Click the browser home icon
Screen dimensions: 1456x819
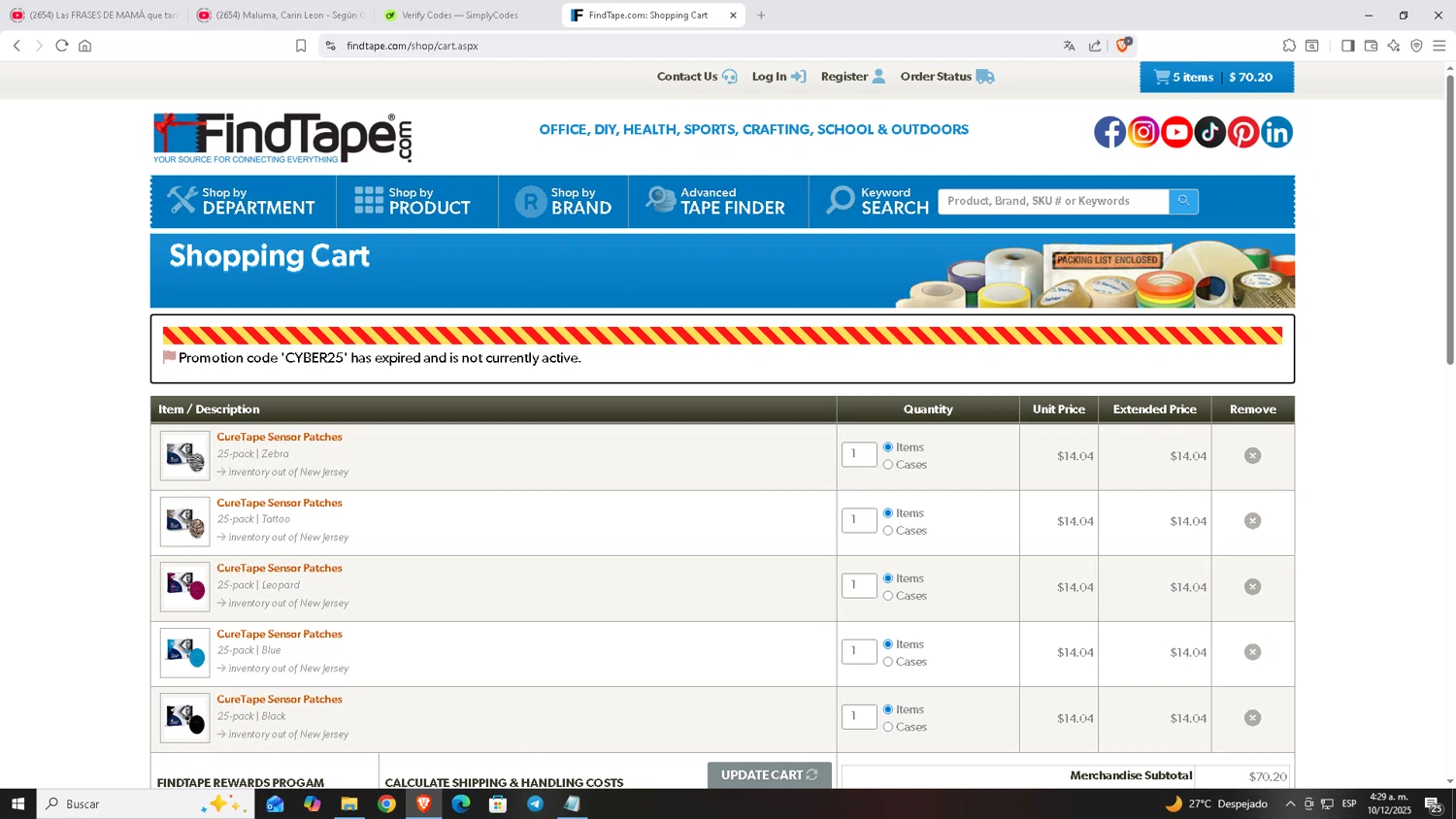tap(85, 46)
